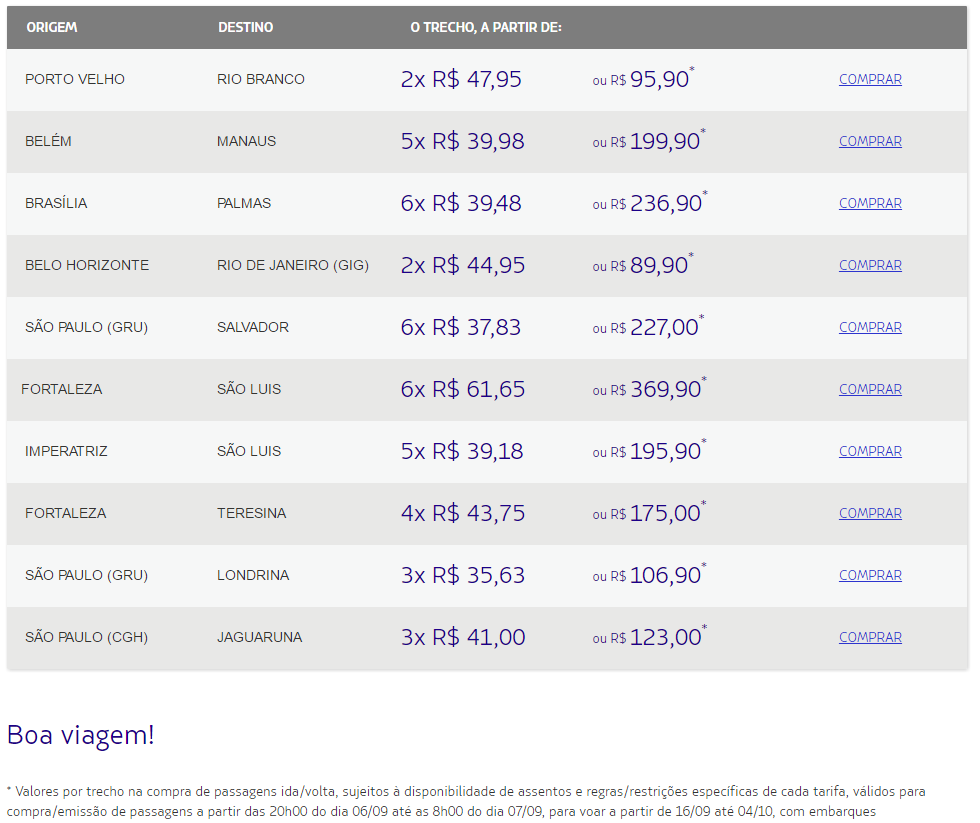Select the '3x R$ 35,63' installment price
Image resolution: width=980 pixels, height=823 pixels.
coord(462,574)
